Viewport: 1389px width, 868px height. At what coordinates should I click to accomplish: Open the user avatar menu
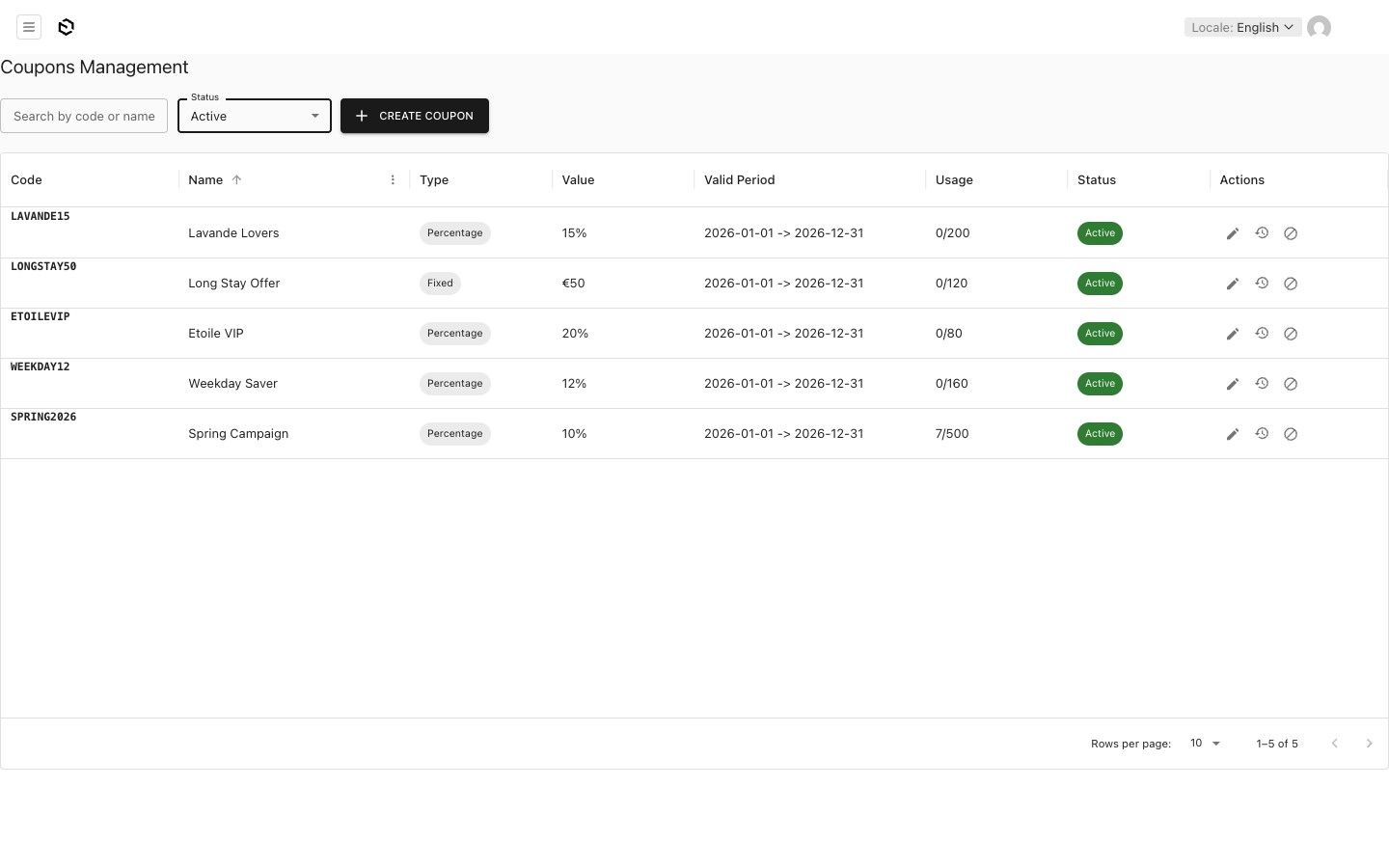coord(1319,27)
